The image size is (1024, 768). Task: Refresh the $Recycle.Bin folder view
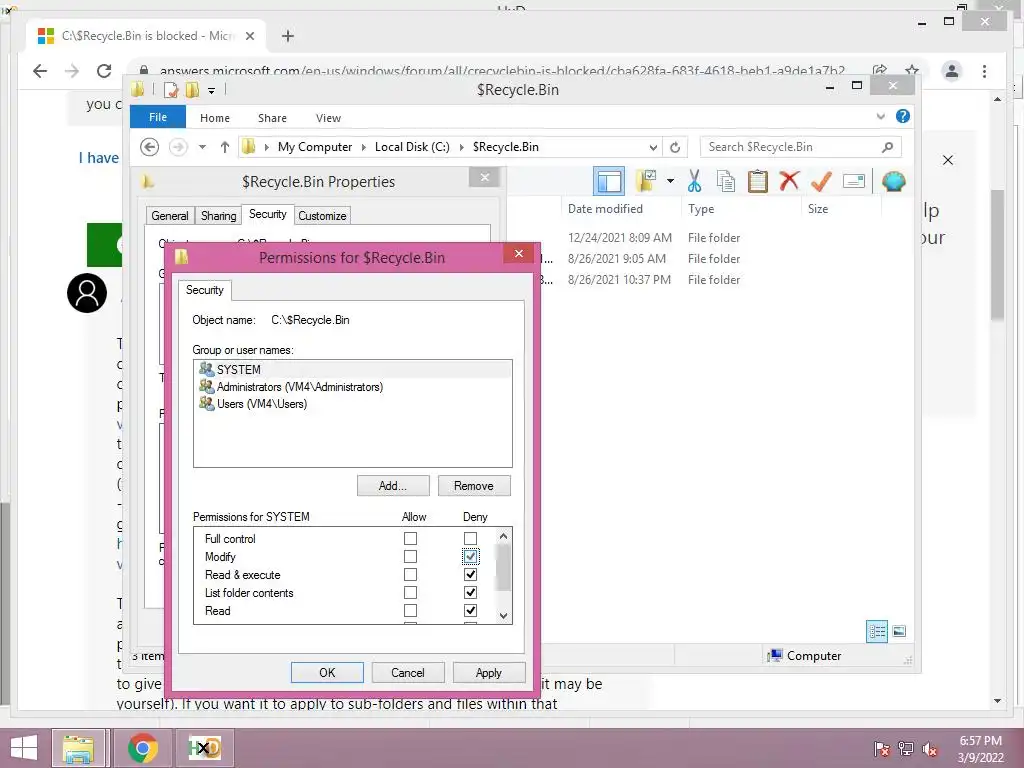tap(675, 147)
